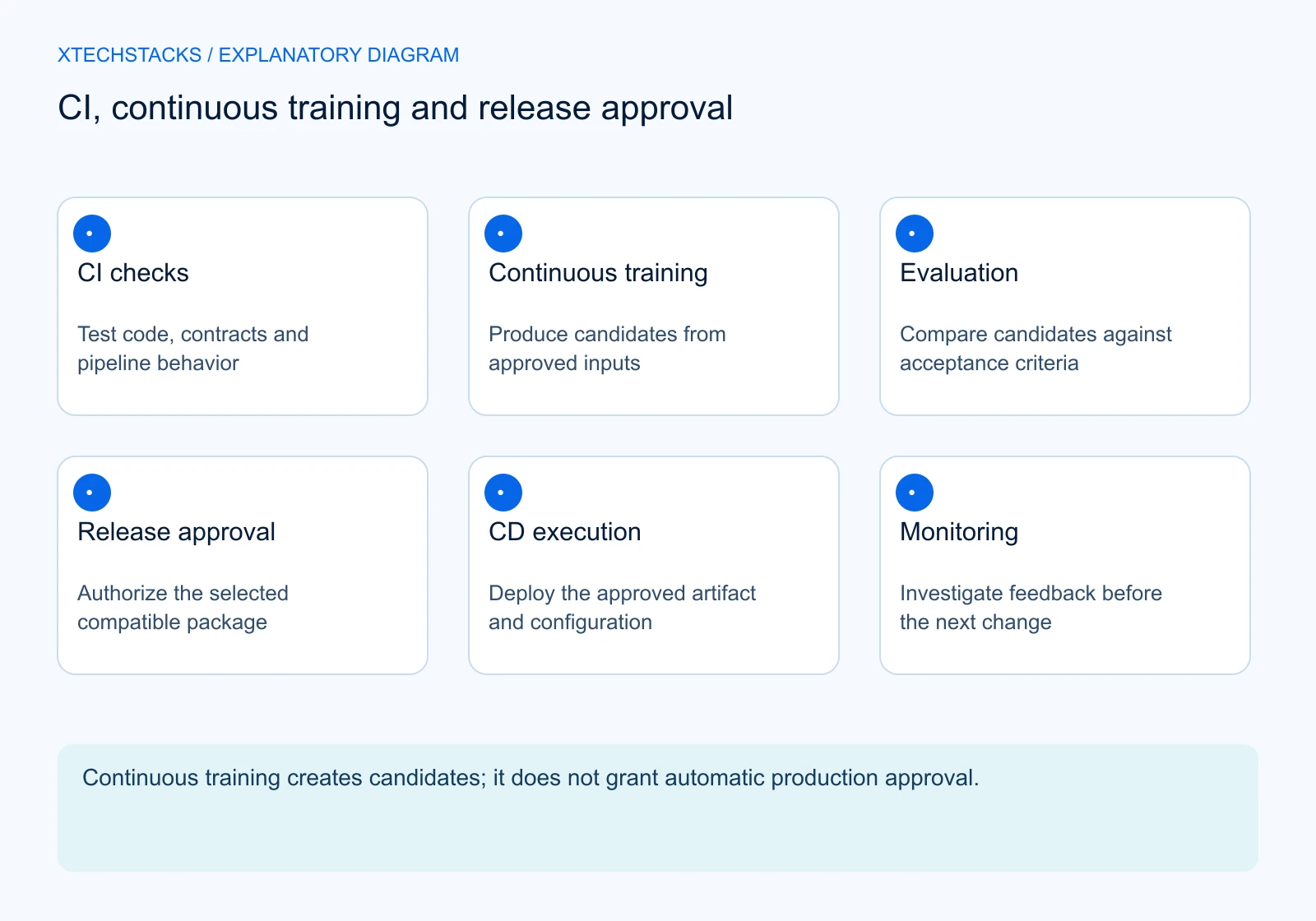Select the 'Monitoring' card title
Viewport: 1316px width, 921px height.
(x=959, y=532)
